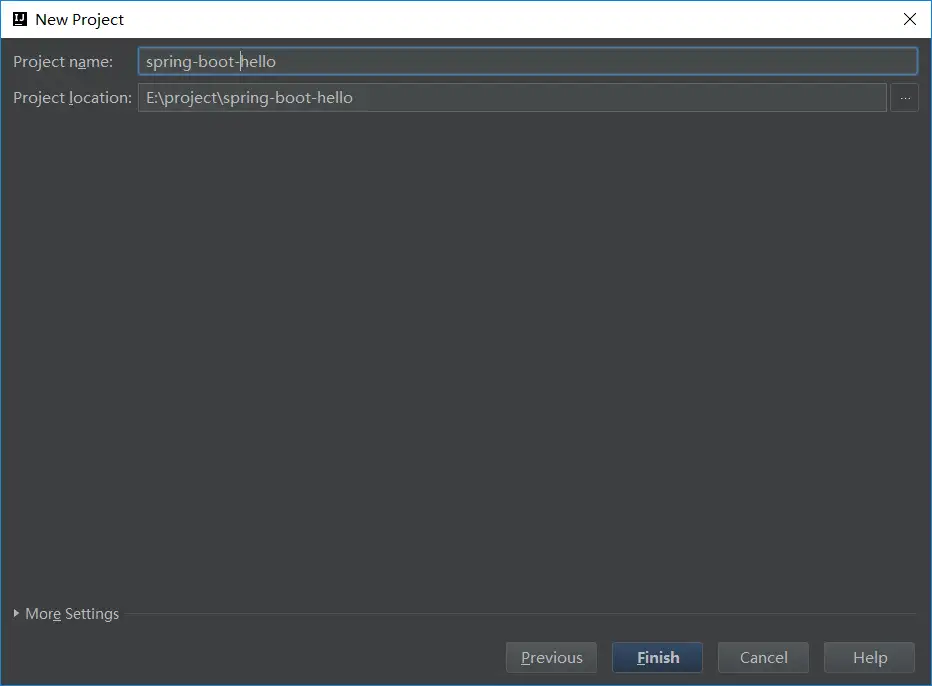Go back with the Previous button

point(551,658)
